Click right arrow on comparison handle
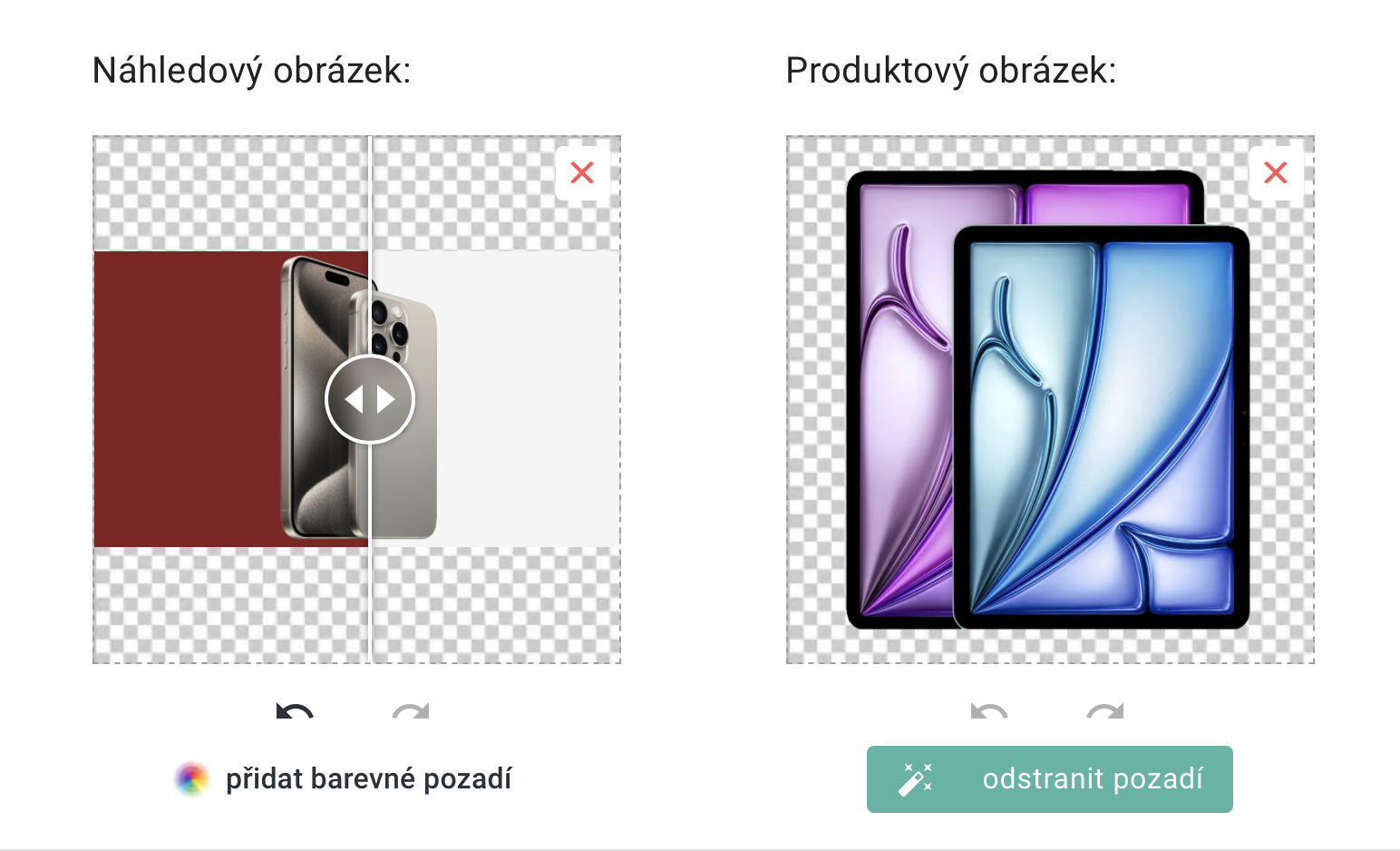Screen dimensions: 1400x851 coord(386,399)
